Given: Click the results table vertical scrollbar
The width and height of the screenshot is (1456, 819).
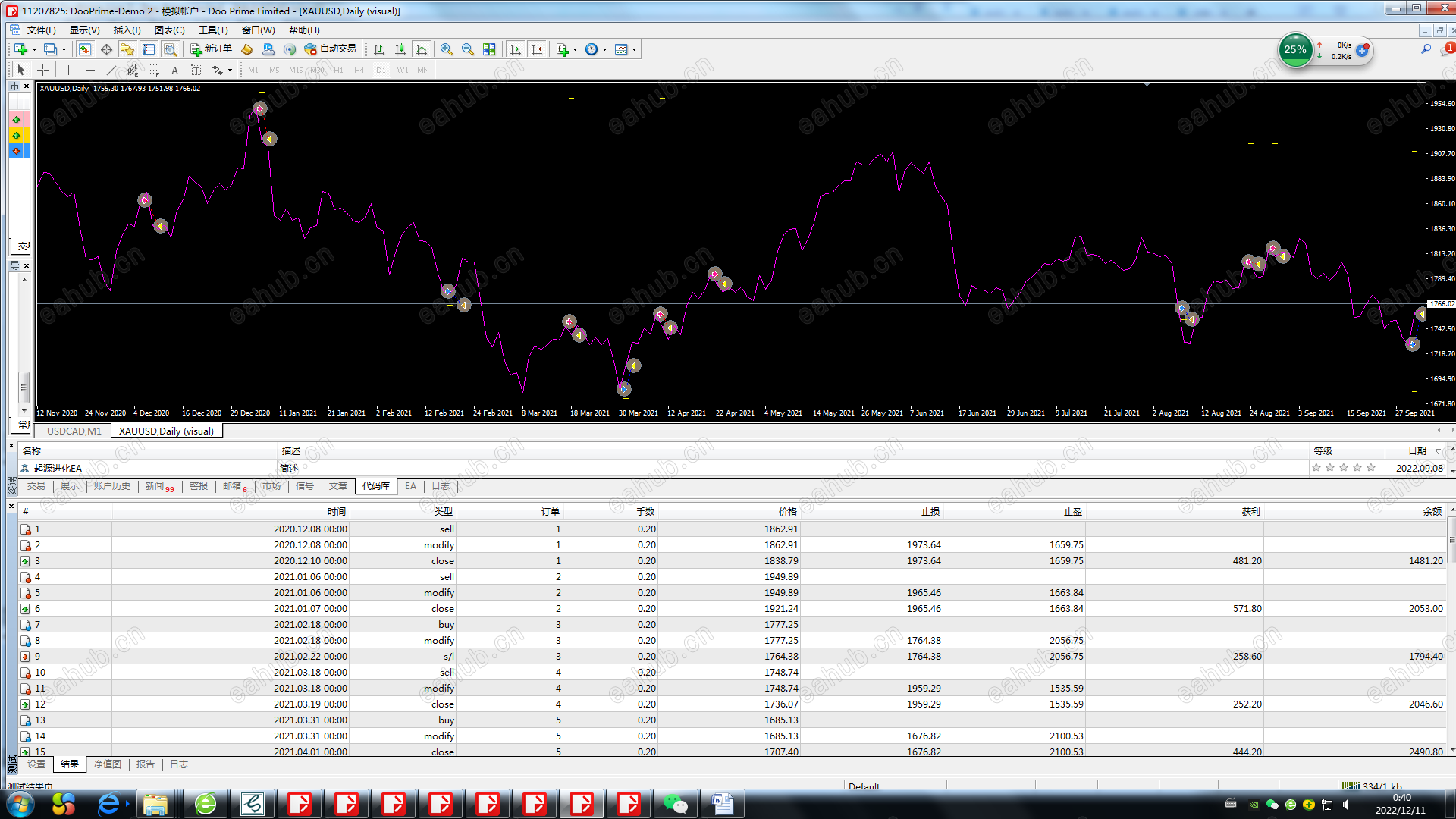Looking at the screenshot, I should 1451,540.
